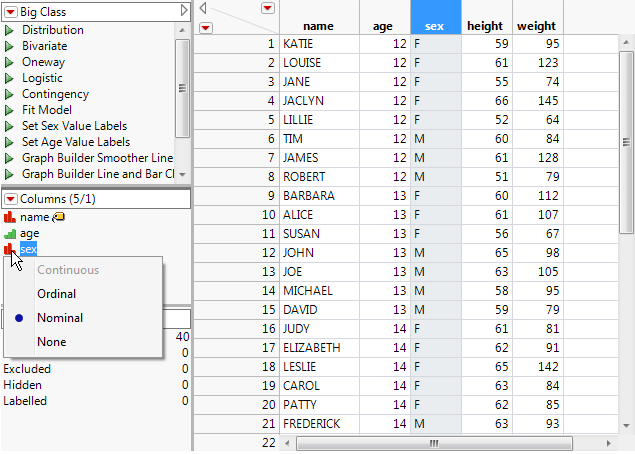Open the Fit Model script entry
The image size is (635, 454).
[47, 110]
